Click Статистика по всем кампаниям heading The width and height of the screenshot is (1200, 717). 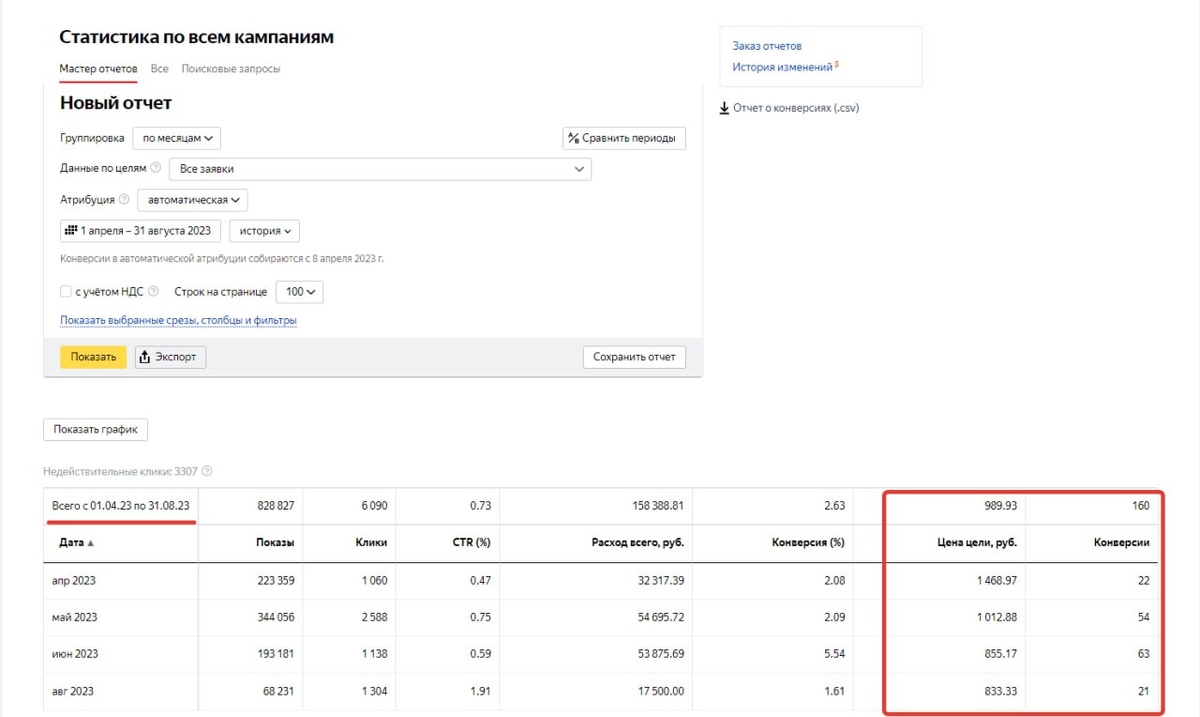click(x=197, y=37)
